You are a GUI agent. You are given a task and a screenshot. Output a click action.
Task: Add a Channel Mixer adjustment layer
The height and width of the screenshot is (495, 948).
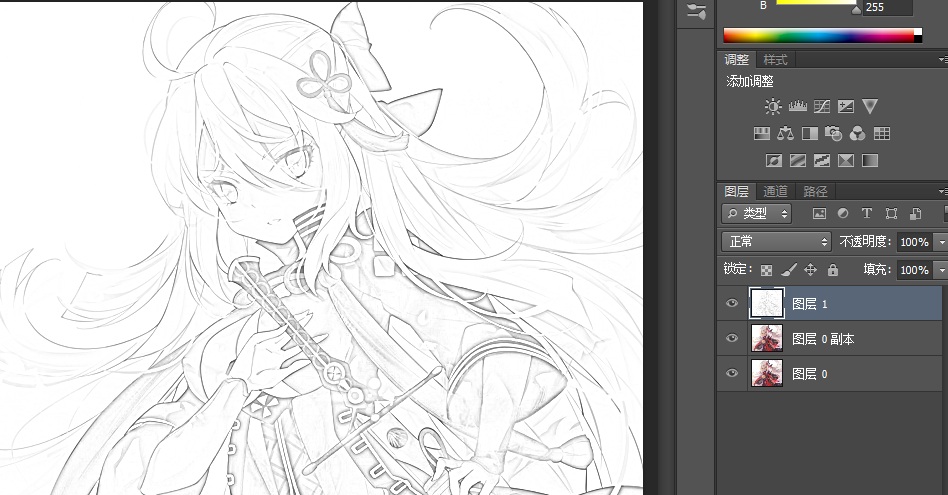[857, 134]
